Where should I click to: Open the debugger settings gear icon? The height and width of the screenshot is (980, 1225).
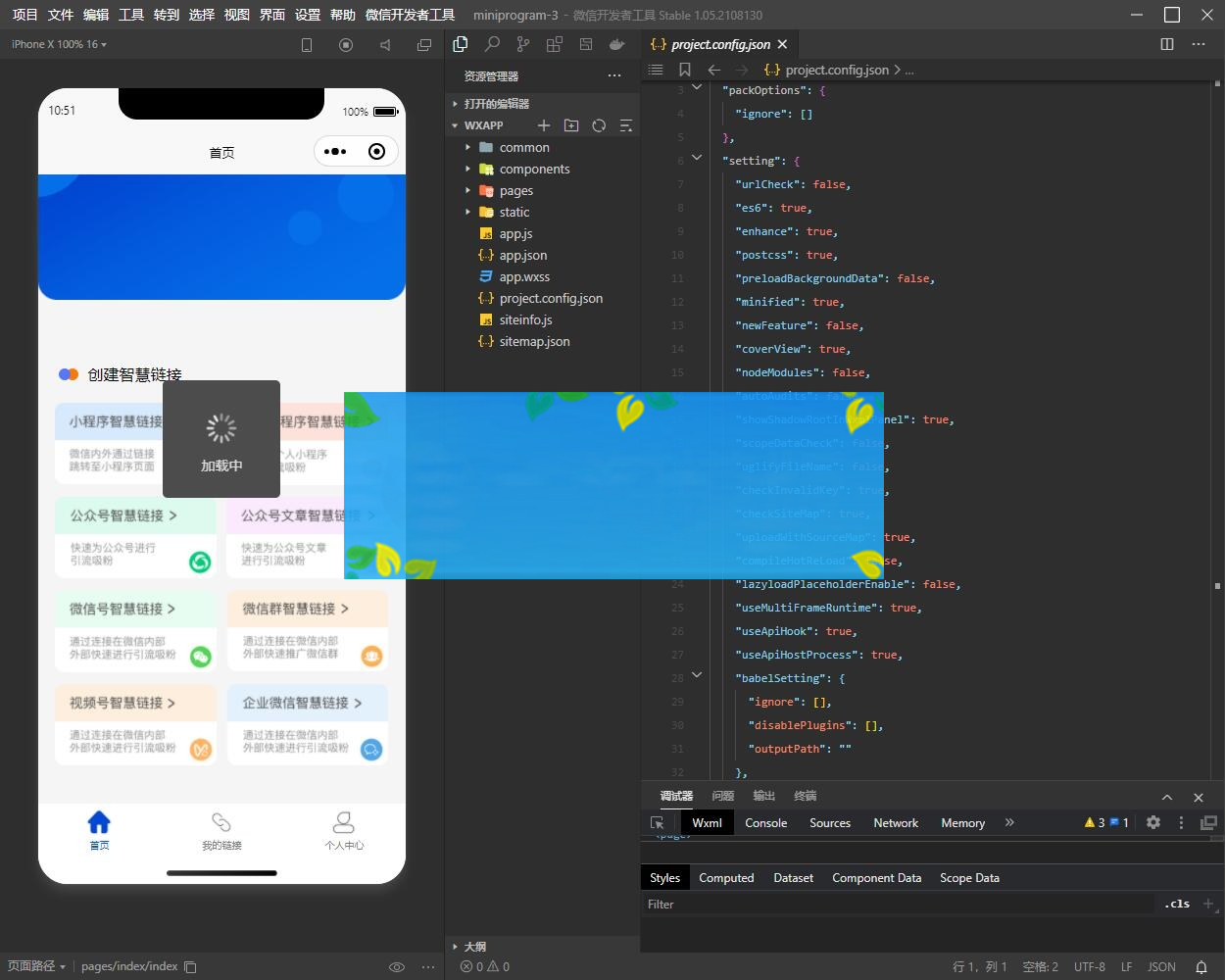coord(1153,822)
